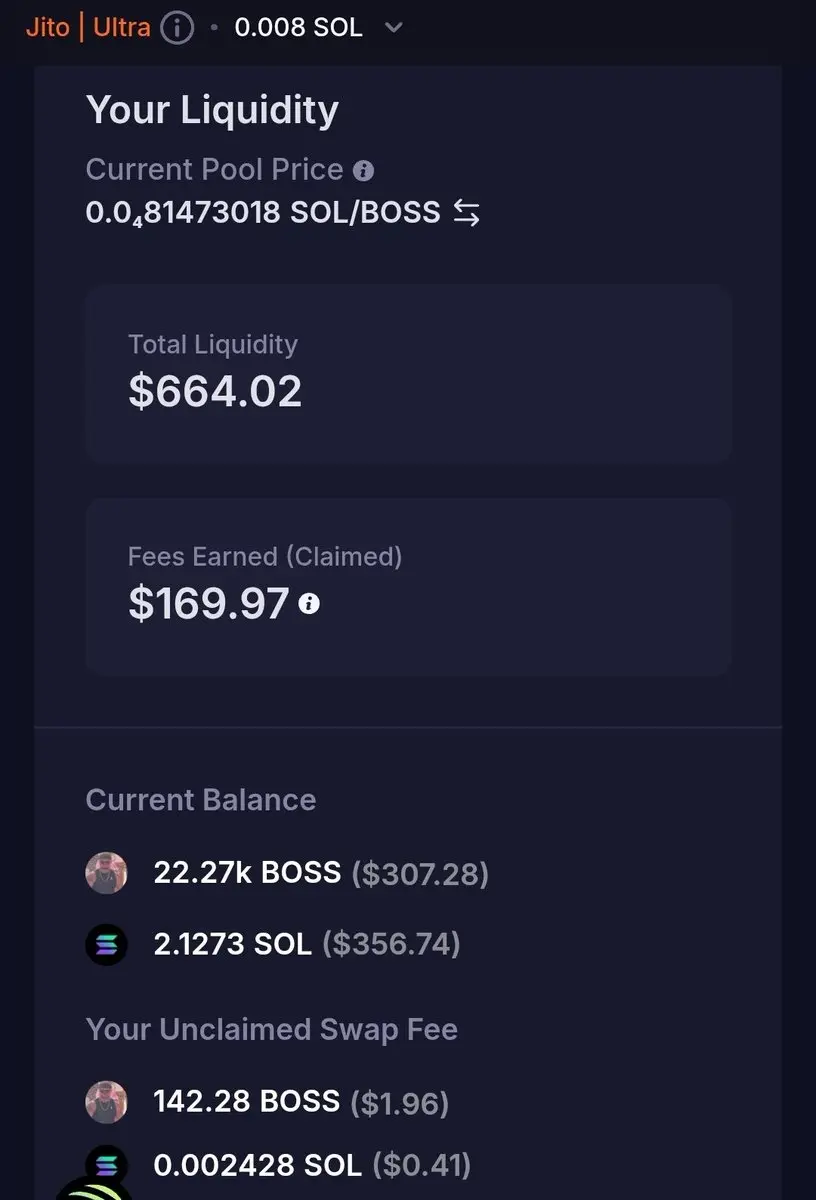Click the SOL logo beside 0.002428 SOL
The width and height of the screenshot is (816, 1200).
click(106, 1164)
